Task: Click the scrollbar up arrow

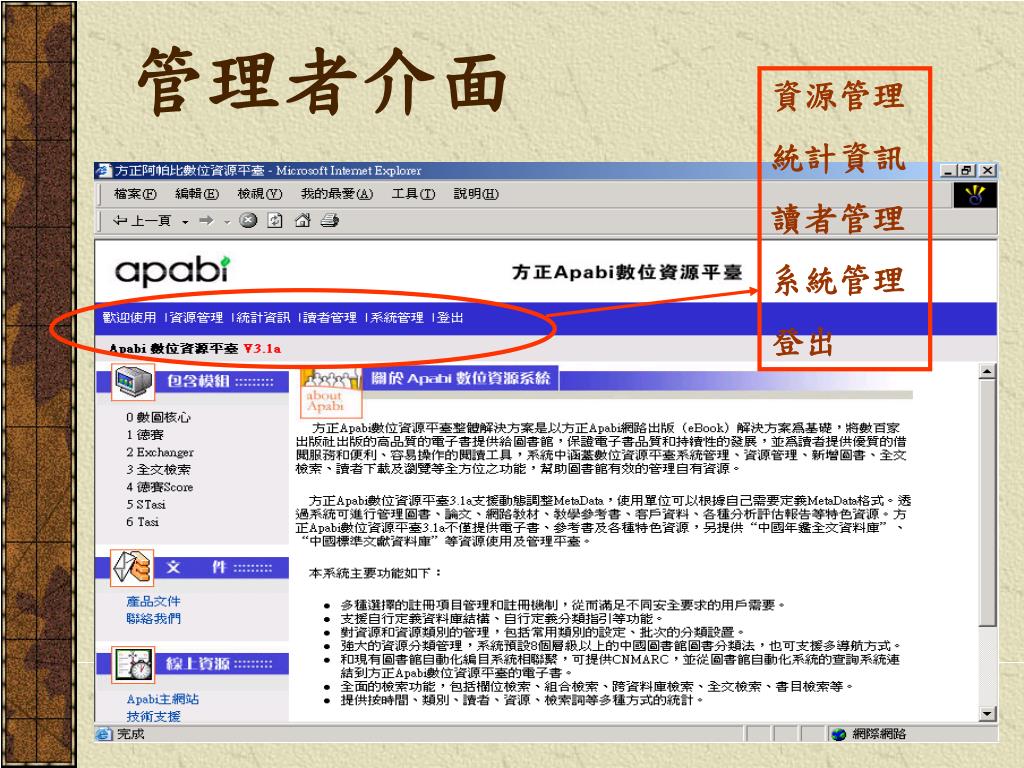Action: click(x=987, y=372)
